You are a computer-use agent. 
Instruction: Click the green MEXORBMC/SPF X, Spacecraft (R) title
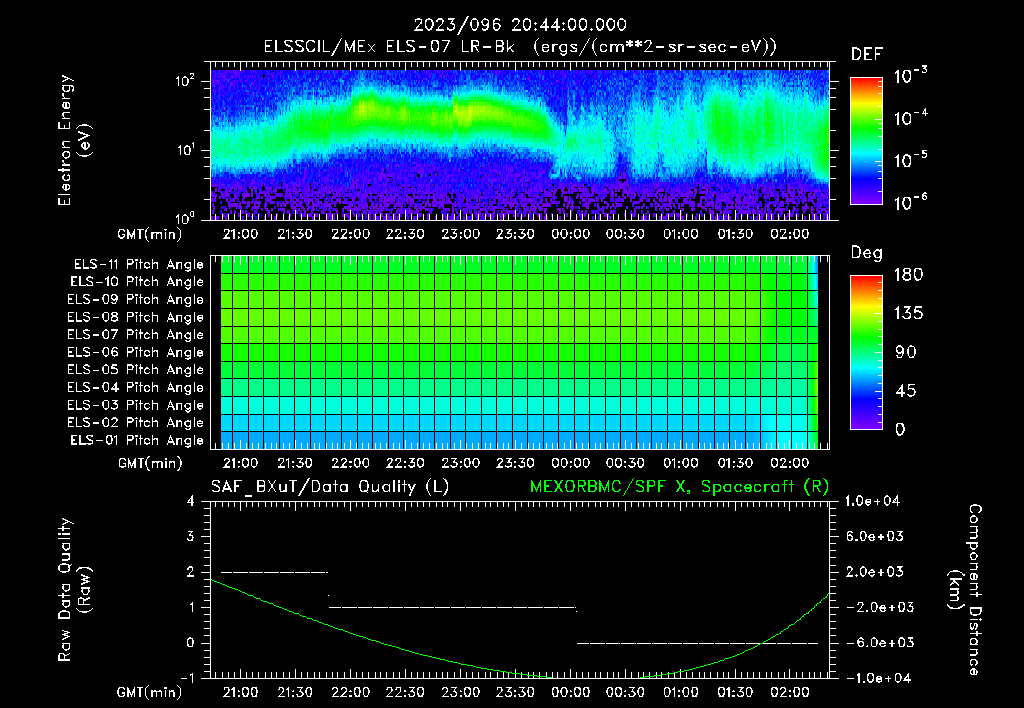679,487
